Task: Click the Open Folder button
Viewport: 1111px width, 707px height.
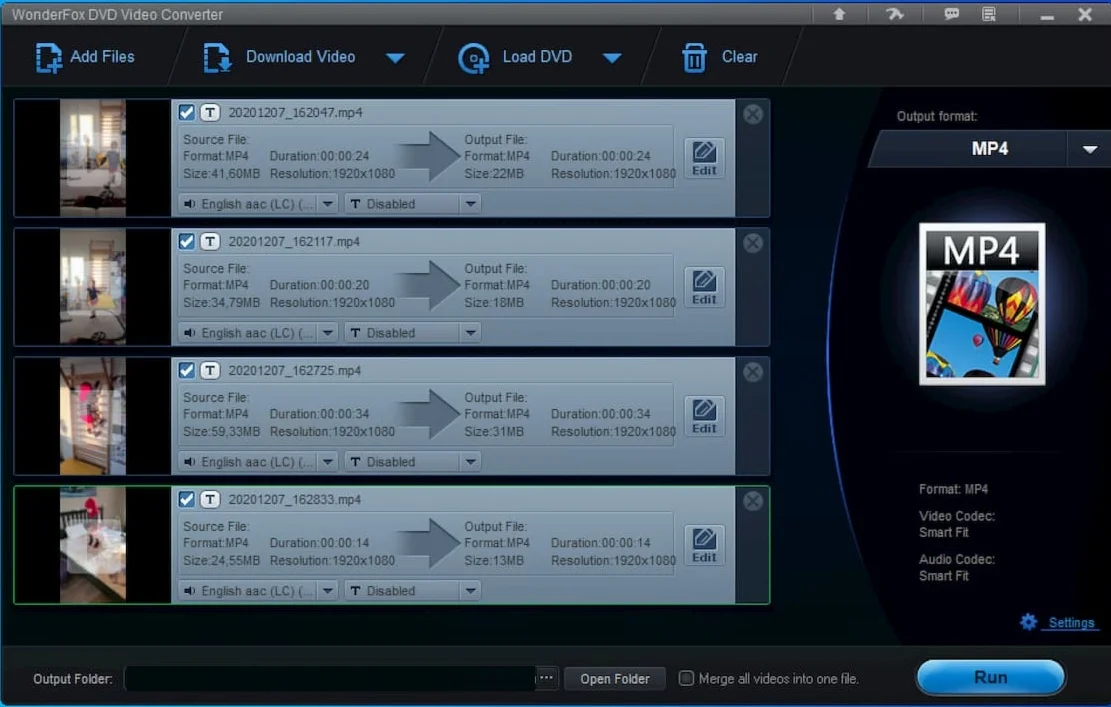Action: coord(614,679)
